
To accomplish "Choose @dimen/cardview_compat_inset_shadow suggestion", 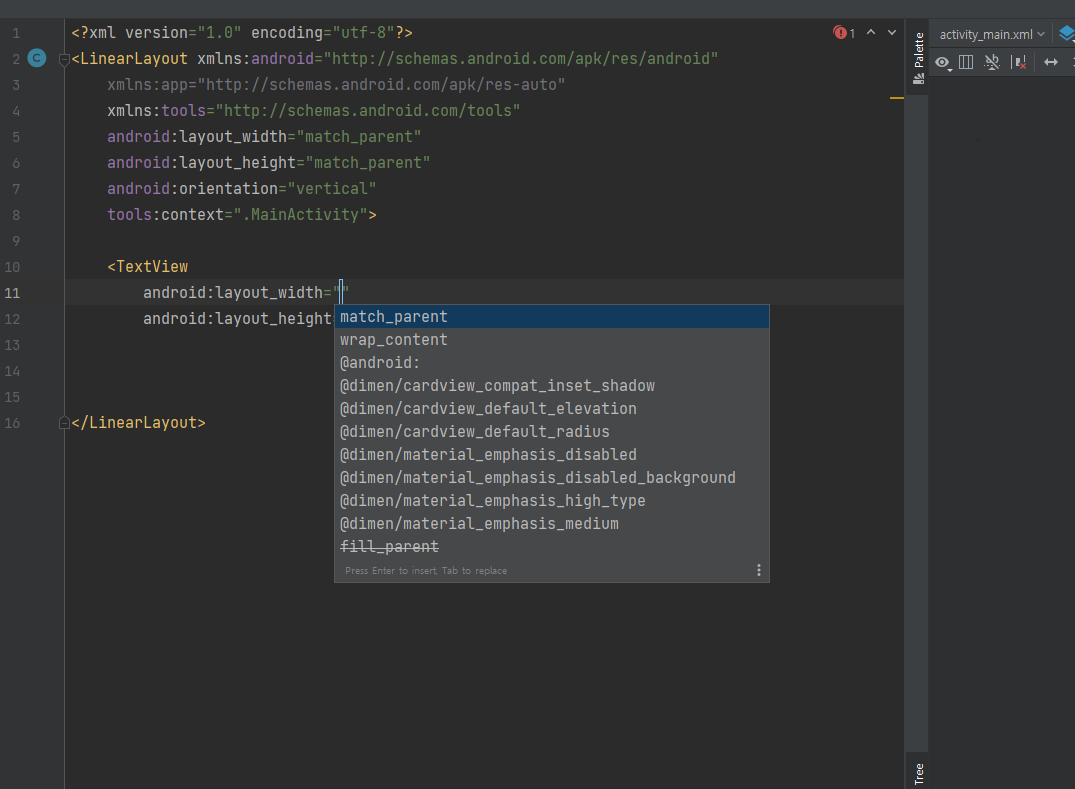I will coord(552,386).
